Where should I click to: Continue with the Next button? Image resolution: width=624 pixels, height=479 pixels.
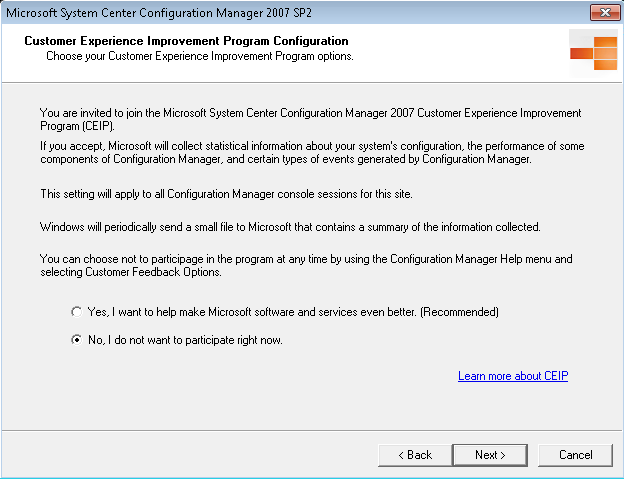point(490,455)
